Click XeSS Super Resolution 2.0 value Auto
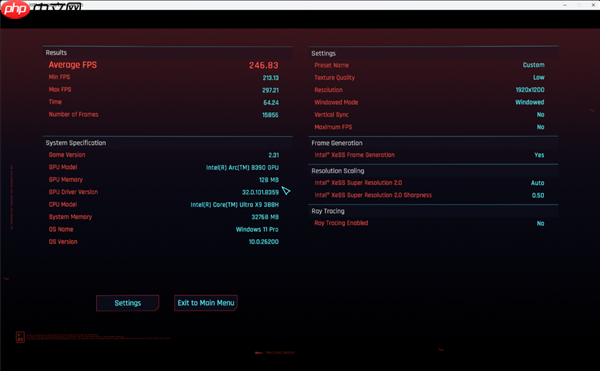This screenshot has width=600, height=371. (537, 183)
